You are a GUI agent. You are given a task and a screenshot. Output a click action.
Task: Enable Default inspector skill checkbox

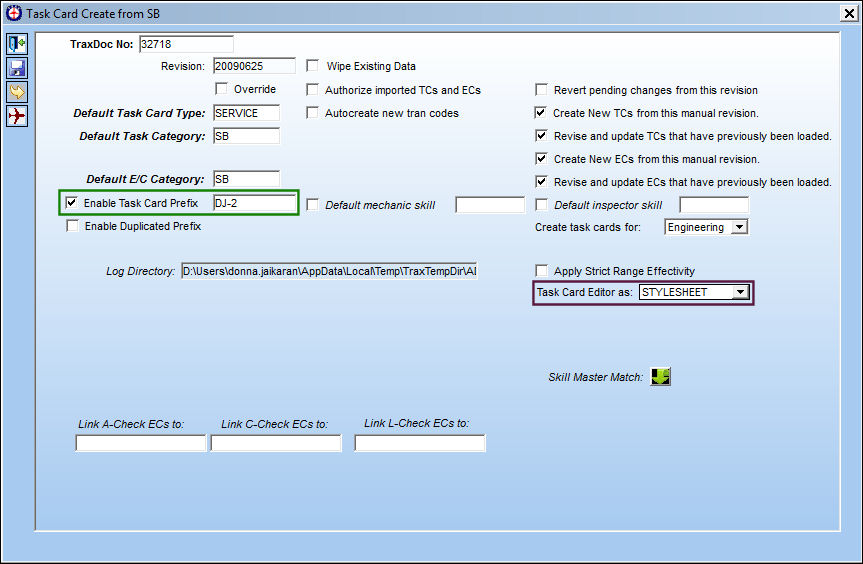pyautogui.click(x=542, y=205)
